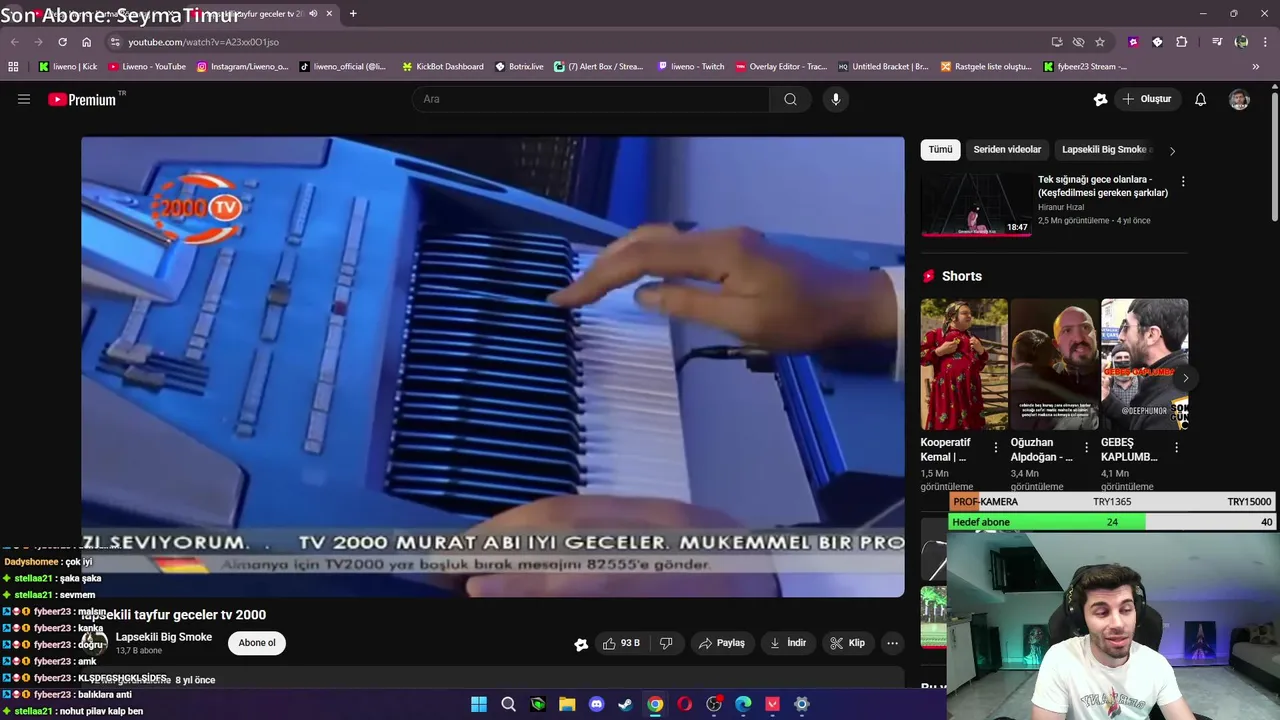Open the AI sparkle icon beside Oluştur
Viewport: 1280px width, 720px height.
[x=1100, y=99]
